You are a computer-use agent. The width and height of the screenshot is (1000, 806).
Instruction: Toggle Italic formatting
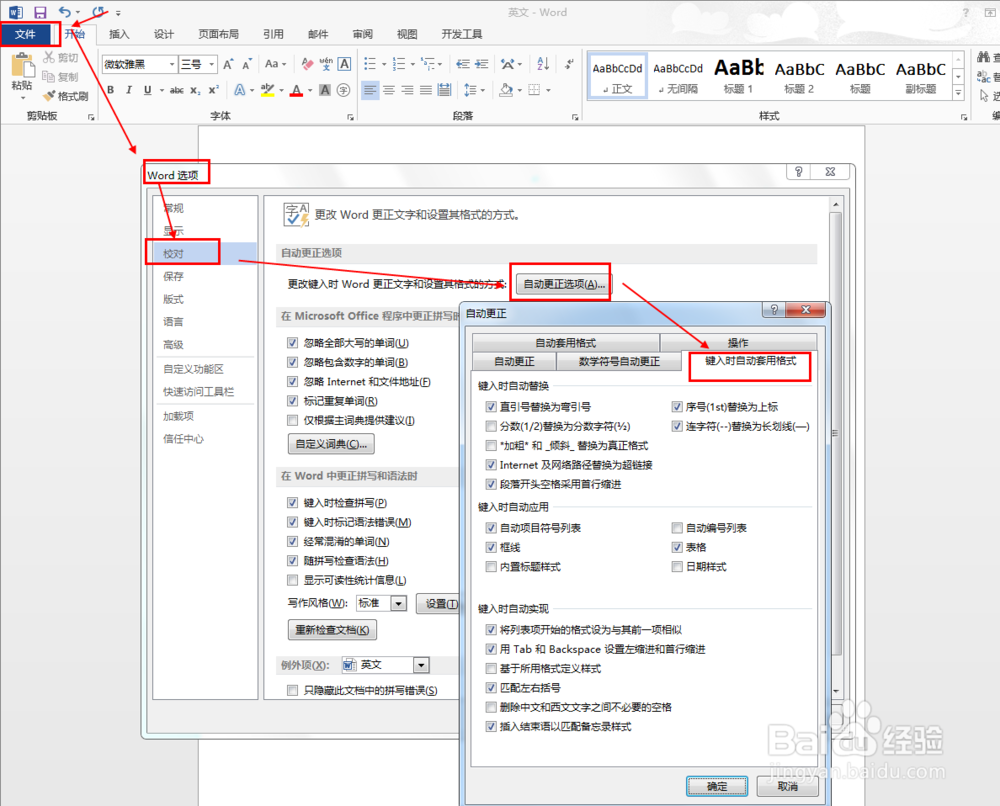[x=129, y=90]
